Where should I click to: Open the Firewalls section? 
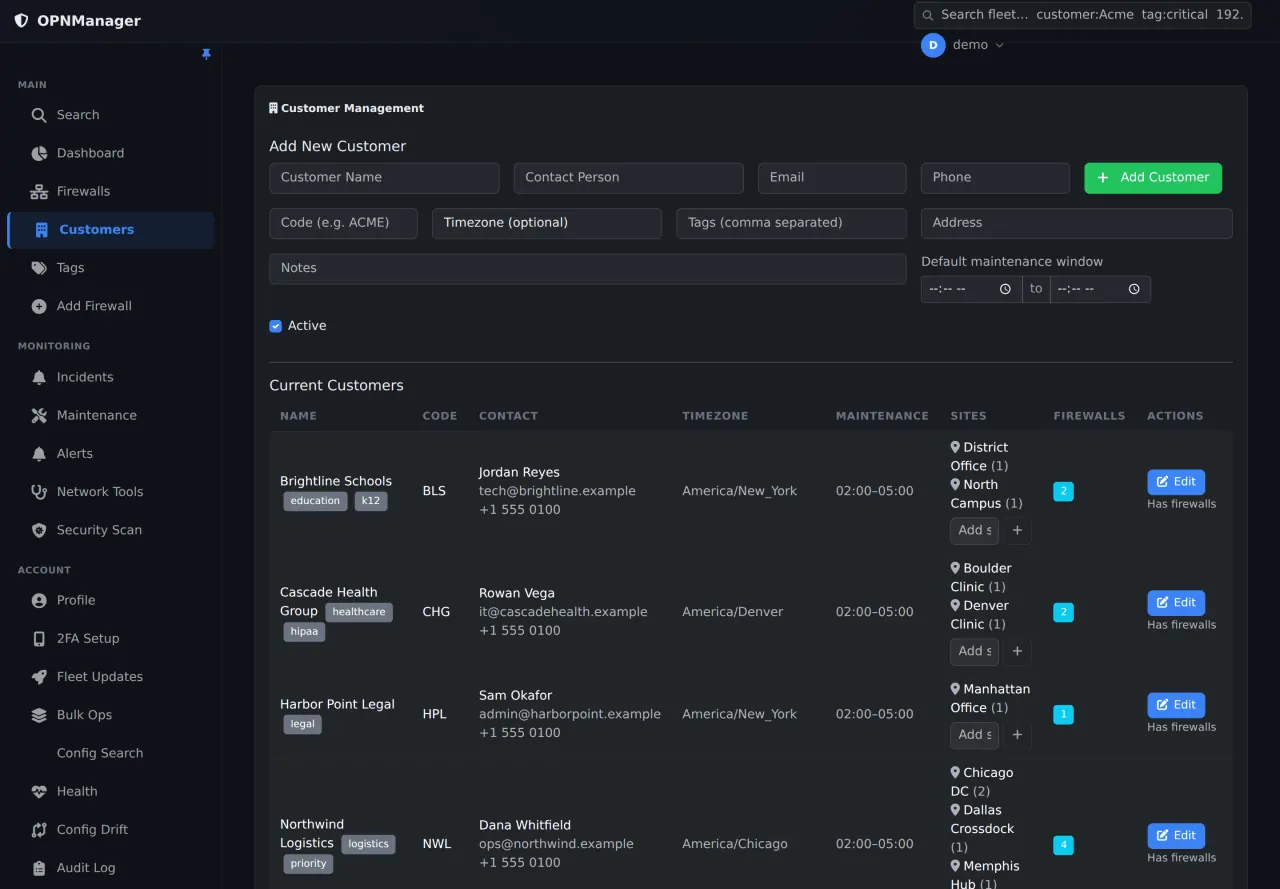(110, 191)
